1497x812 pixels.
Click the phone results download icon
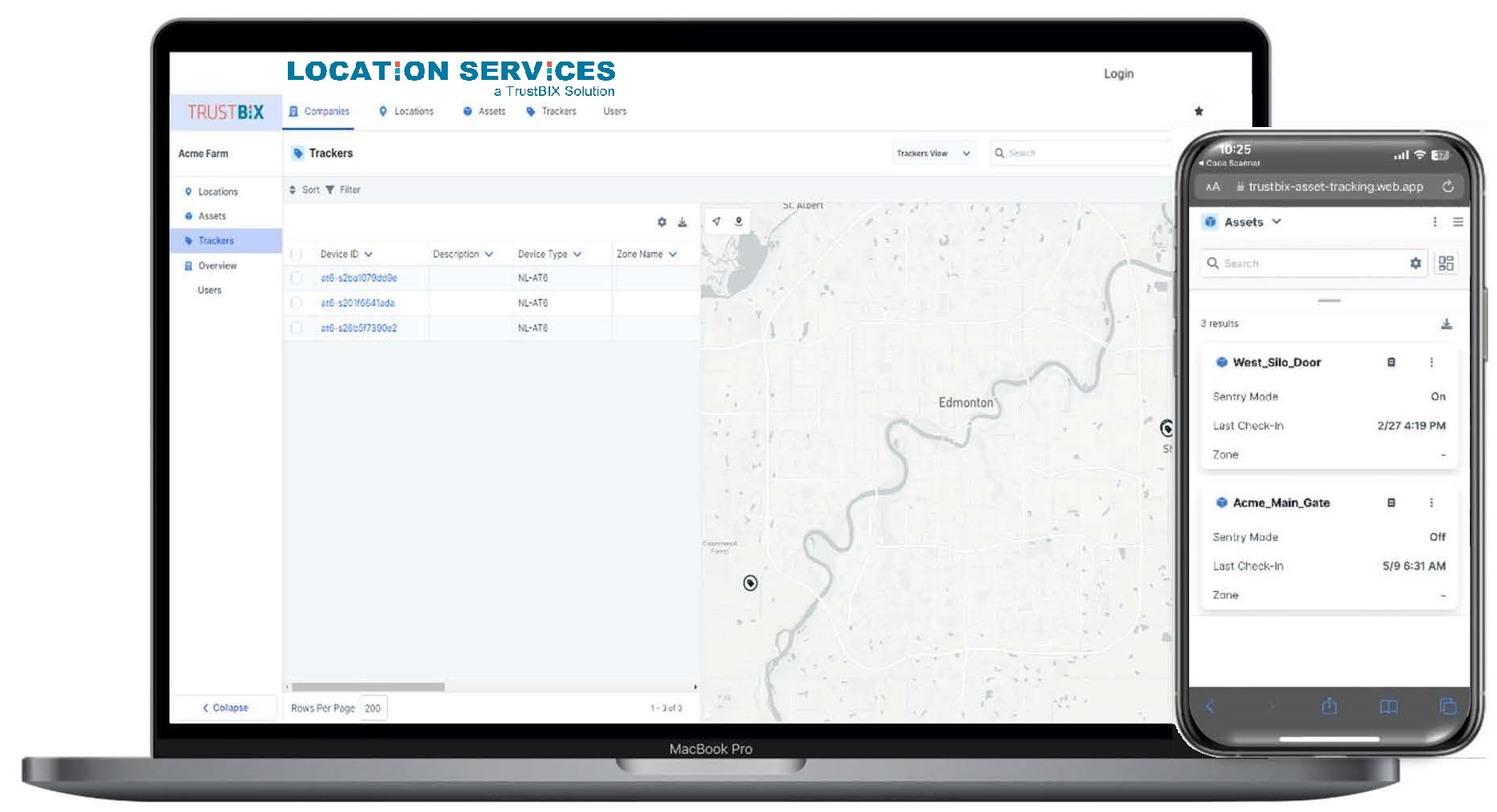coord(1447,324)
